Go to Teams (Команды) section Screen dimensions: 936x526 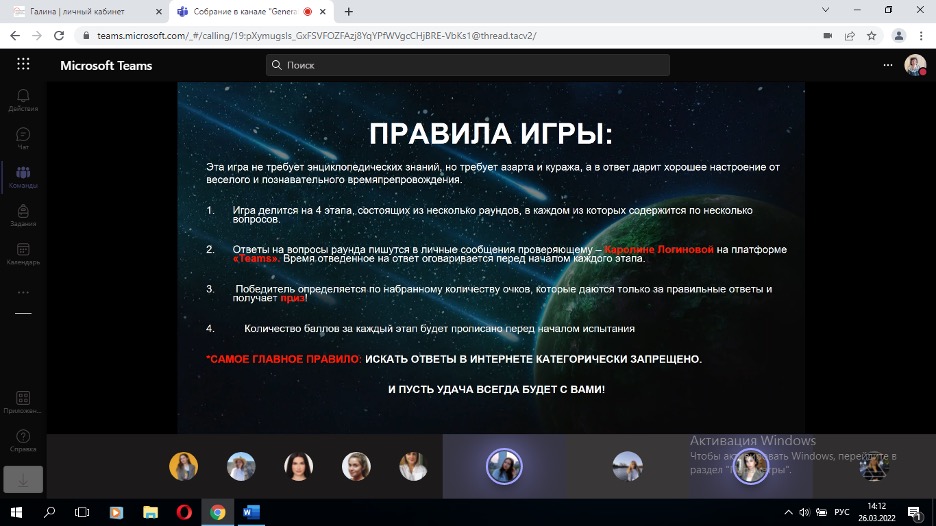pos(23,177)
